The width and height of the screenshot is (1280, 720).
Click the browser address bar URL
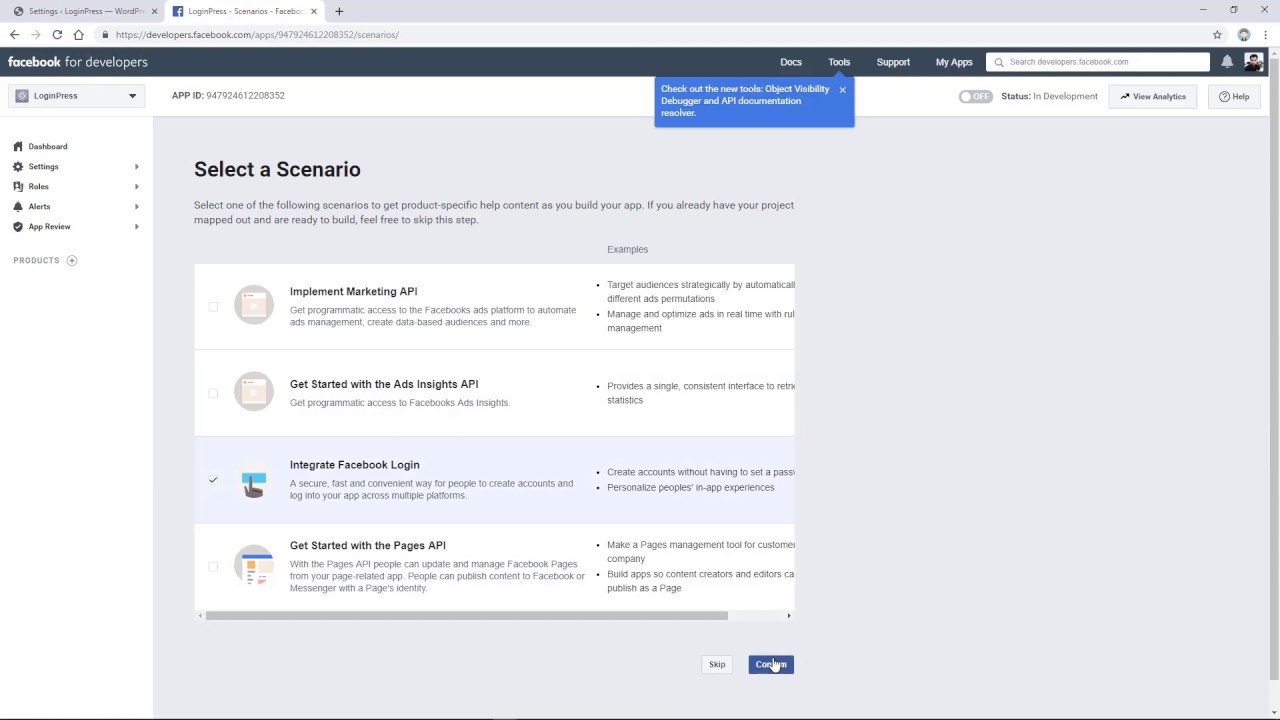(257, 34)
